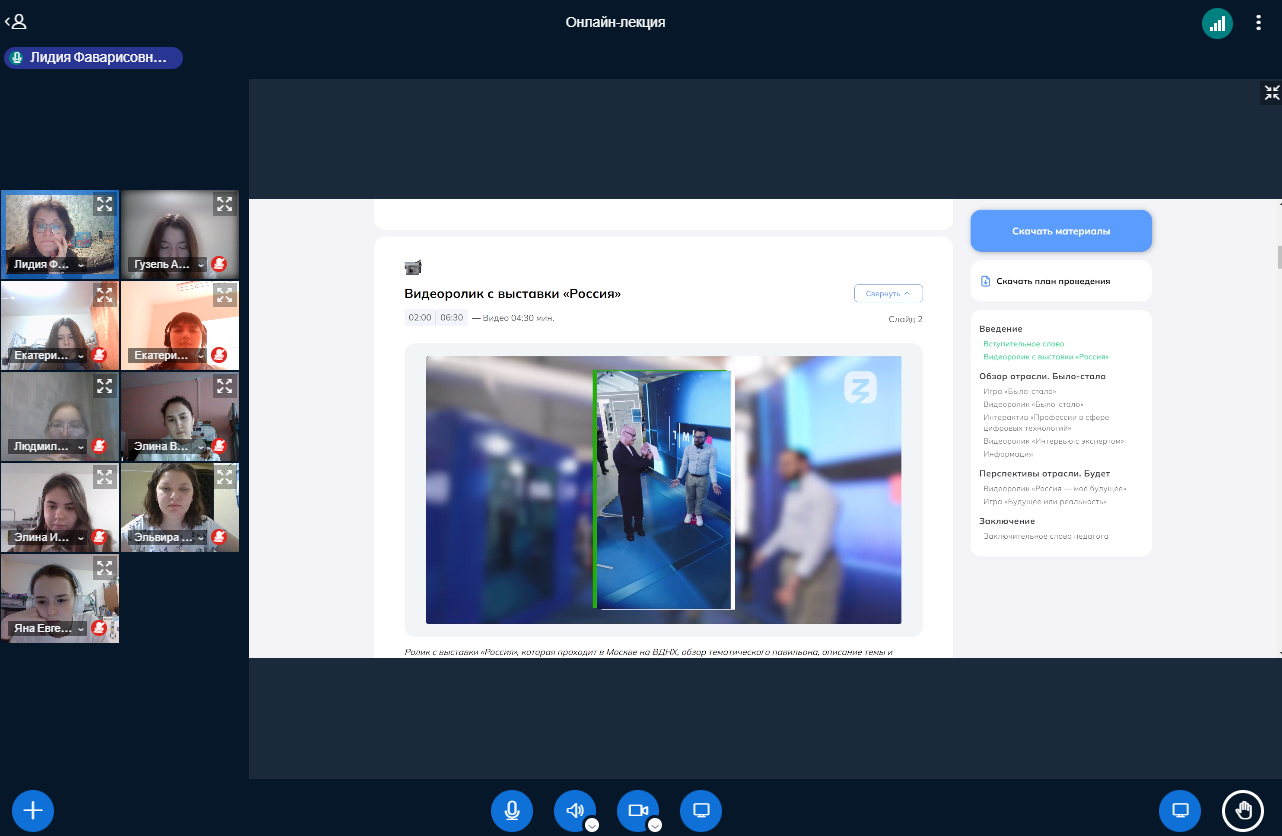Click the plus button at bottom left

click(33, 810)
